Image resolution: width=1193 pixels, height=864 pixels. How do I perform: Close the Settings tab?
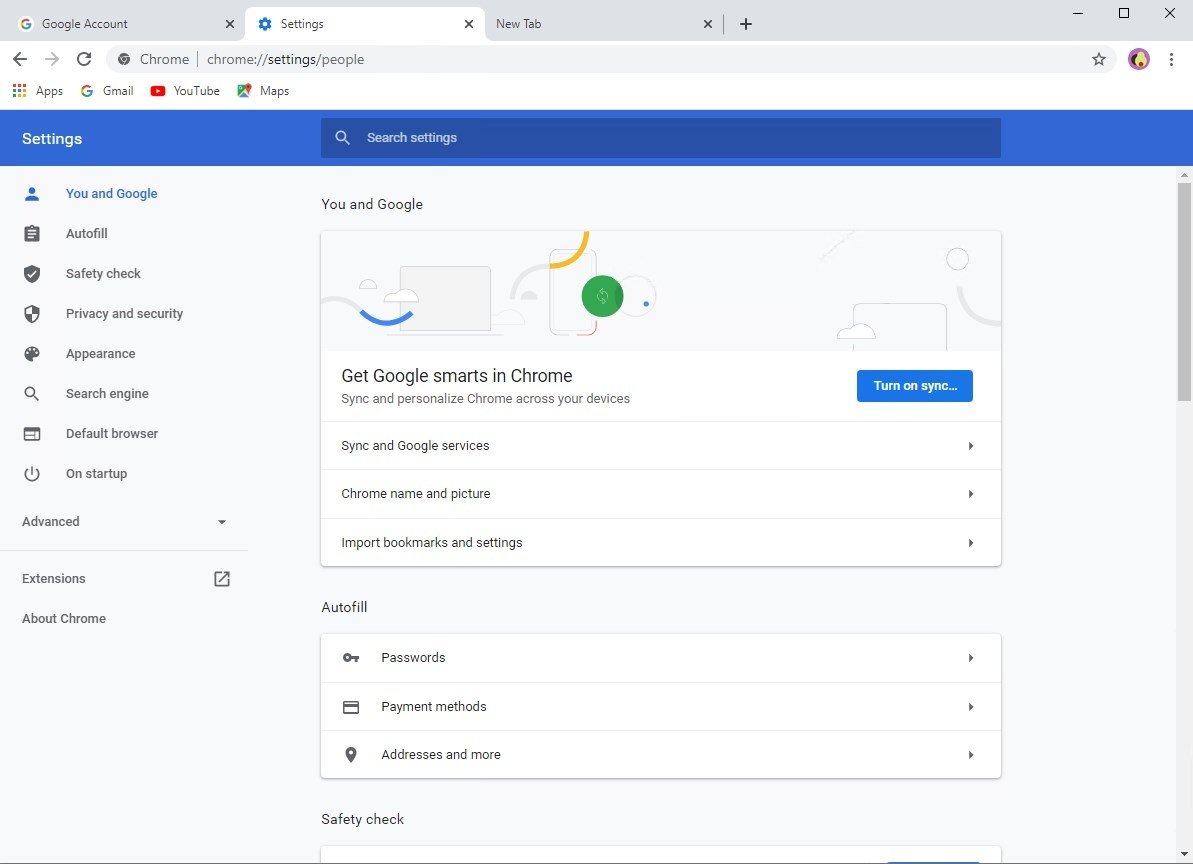(x=469, y=24)
